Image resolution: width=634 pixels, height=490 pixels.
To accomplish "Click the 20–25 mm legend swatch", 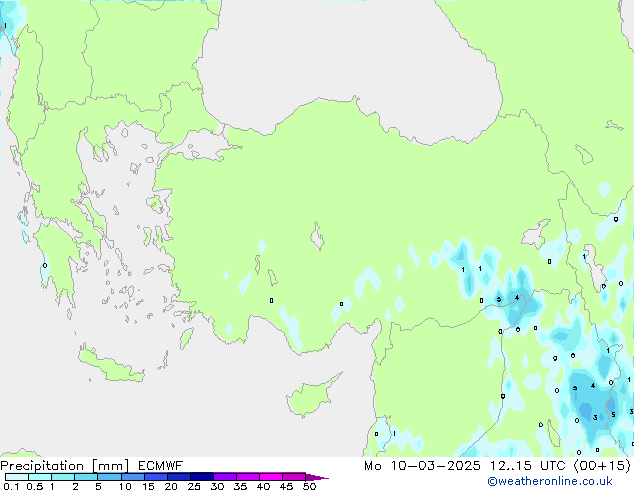I will click(x=178, y=477).
